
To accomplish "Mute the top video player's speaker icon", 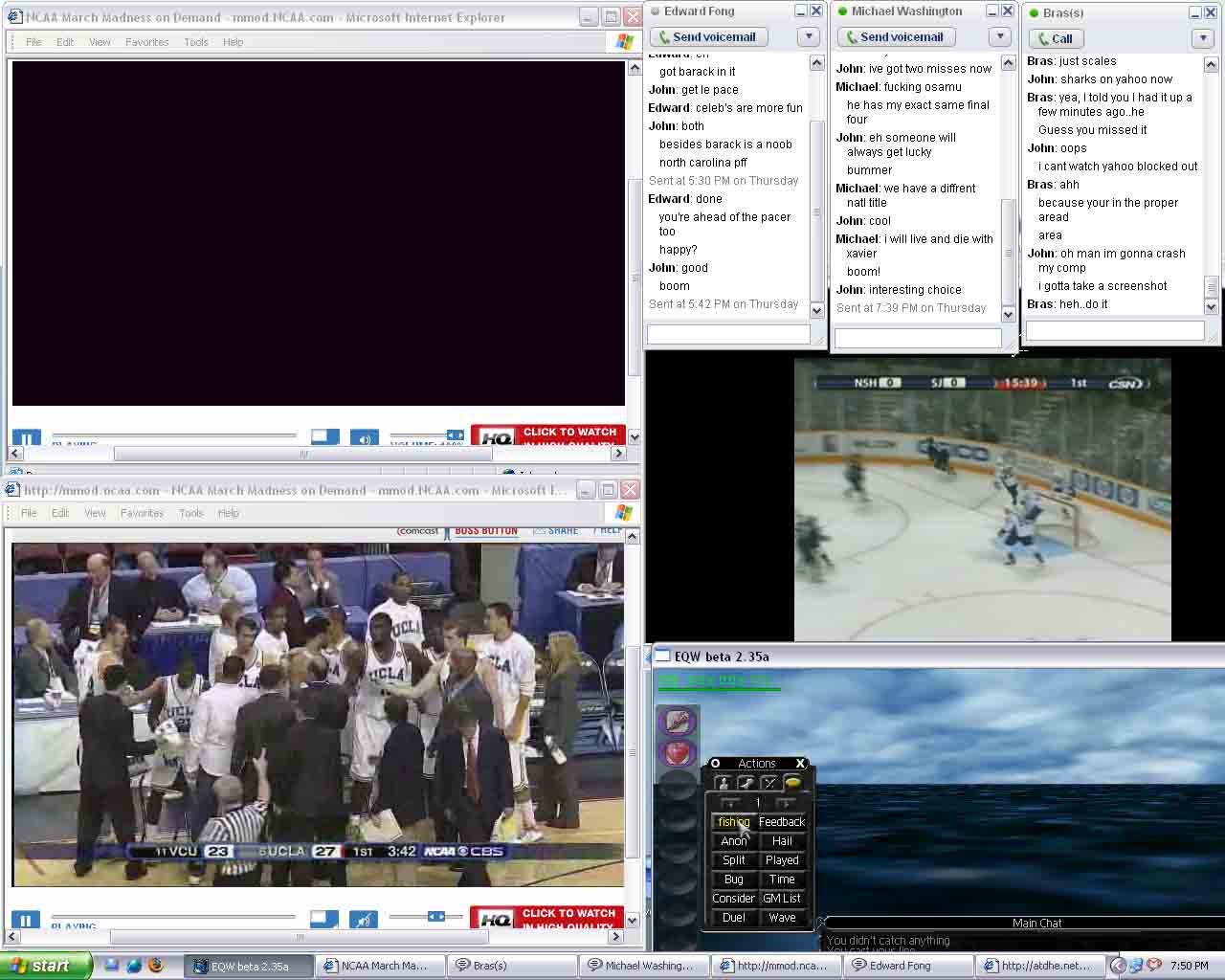I will click(x=364, y=438).
